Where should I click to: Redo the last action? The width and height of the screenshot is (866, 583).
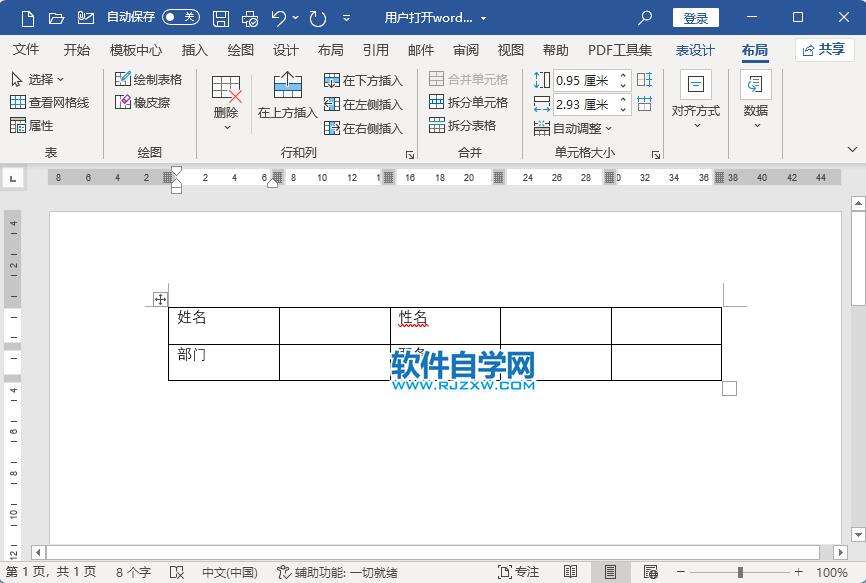point(318,18)
